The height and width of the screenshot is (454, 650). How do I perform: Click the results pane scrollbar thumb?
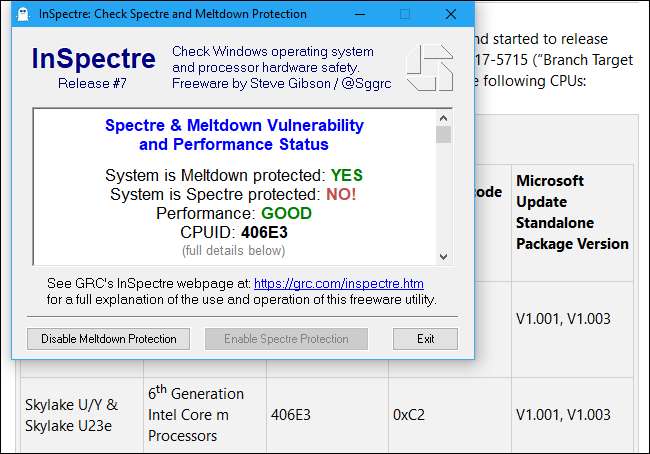point(444,135)
